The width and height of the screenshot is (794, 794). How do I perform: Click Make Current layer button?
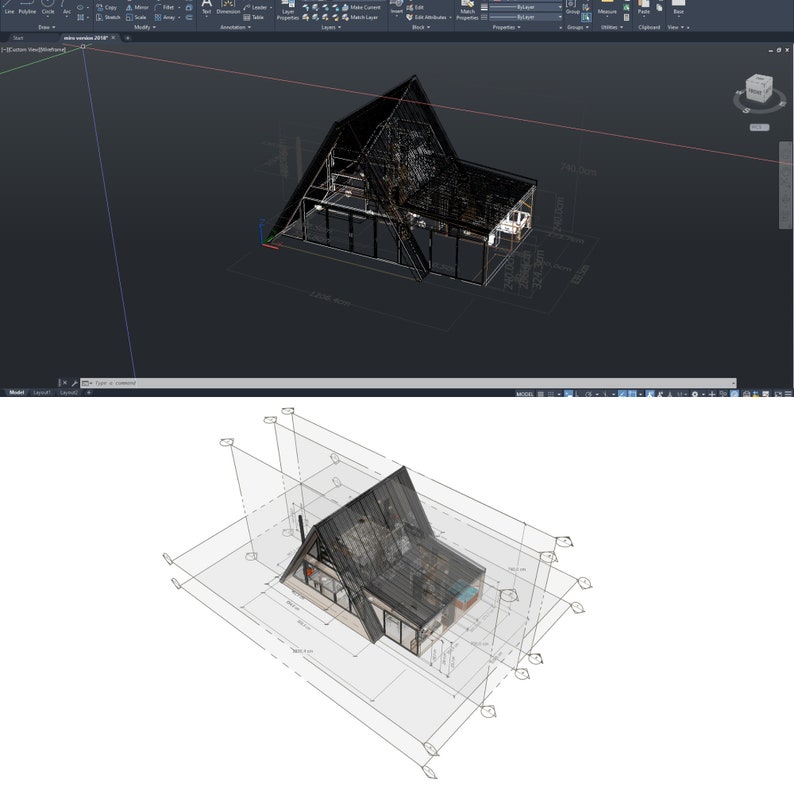coord(361,7)
